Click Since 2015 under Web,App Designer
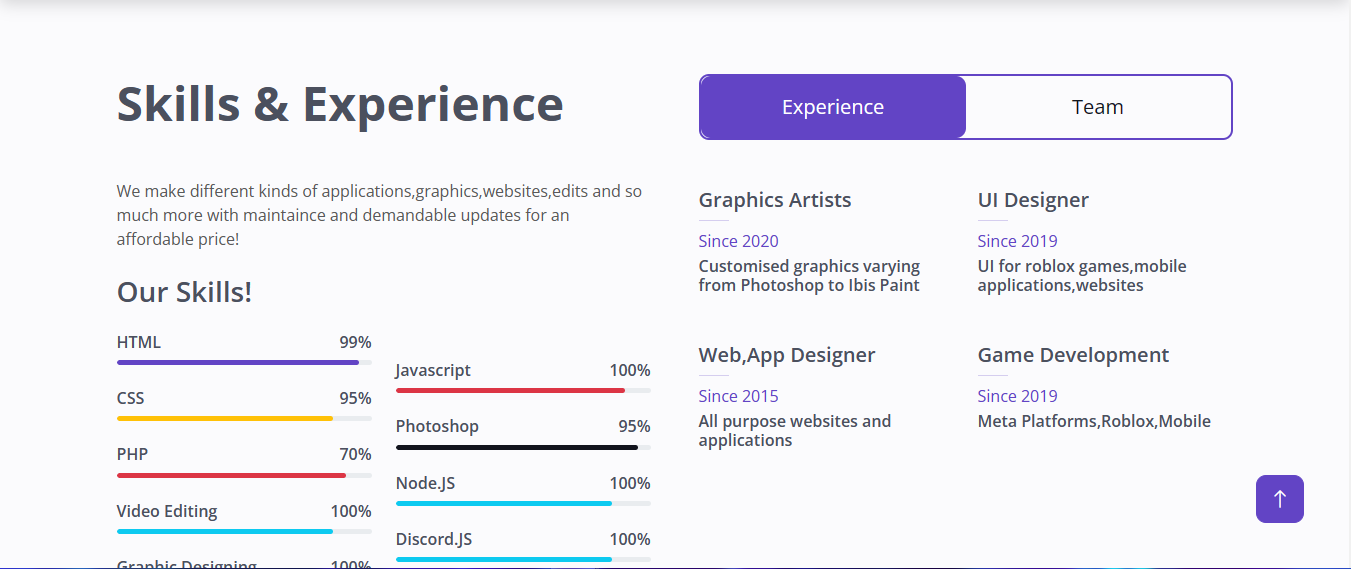This screenshot has width=1351, height=569. (739, 396)
